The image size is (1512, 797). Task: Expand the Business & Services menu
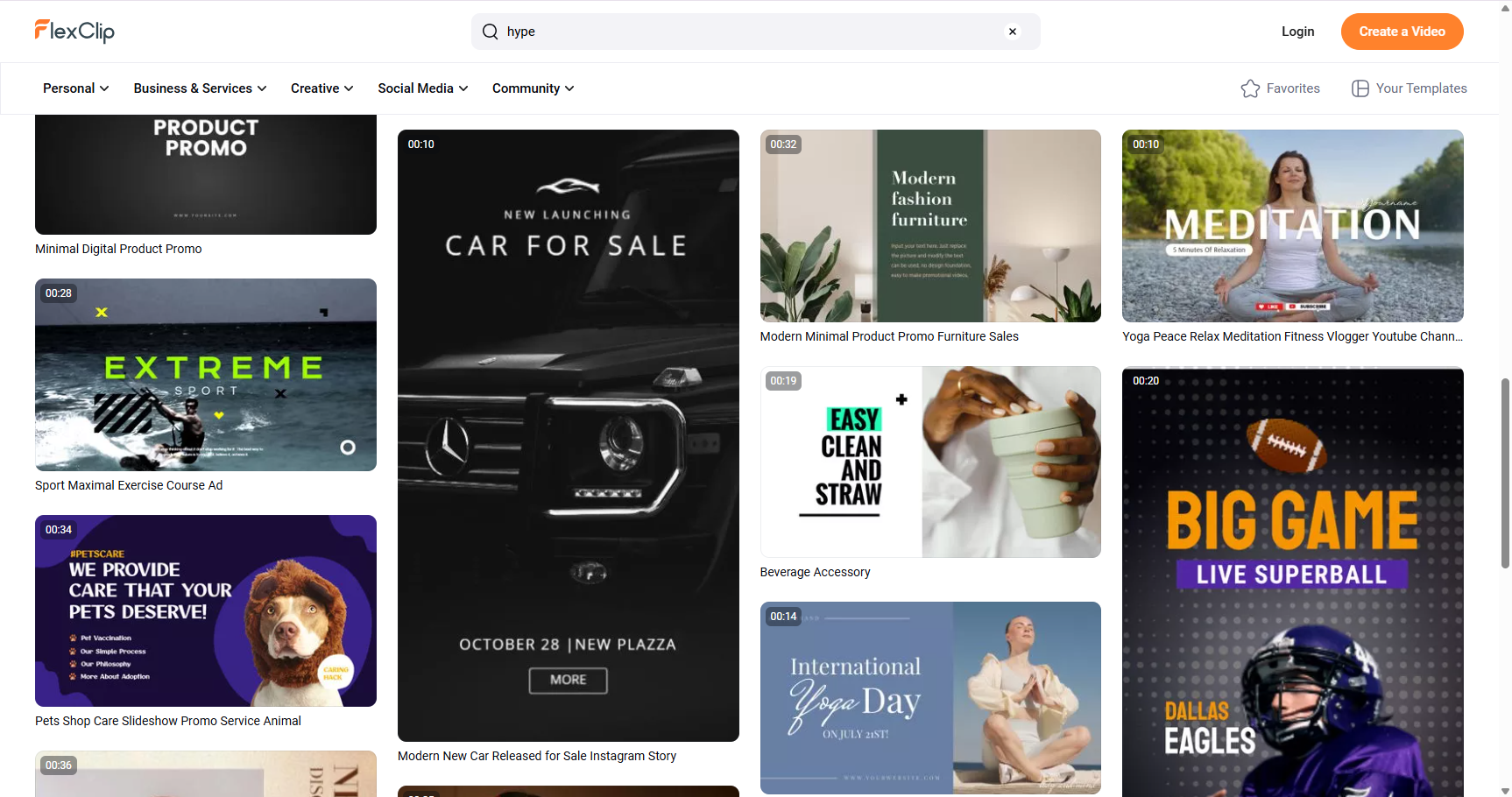click(x=200, y=88)
